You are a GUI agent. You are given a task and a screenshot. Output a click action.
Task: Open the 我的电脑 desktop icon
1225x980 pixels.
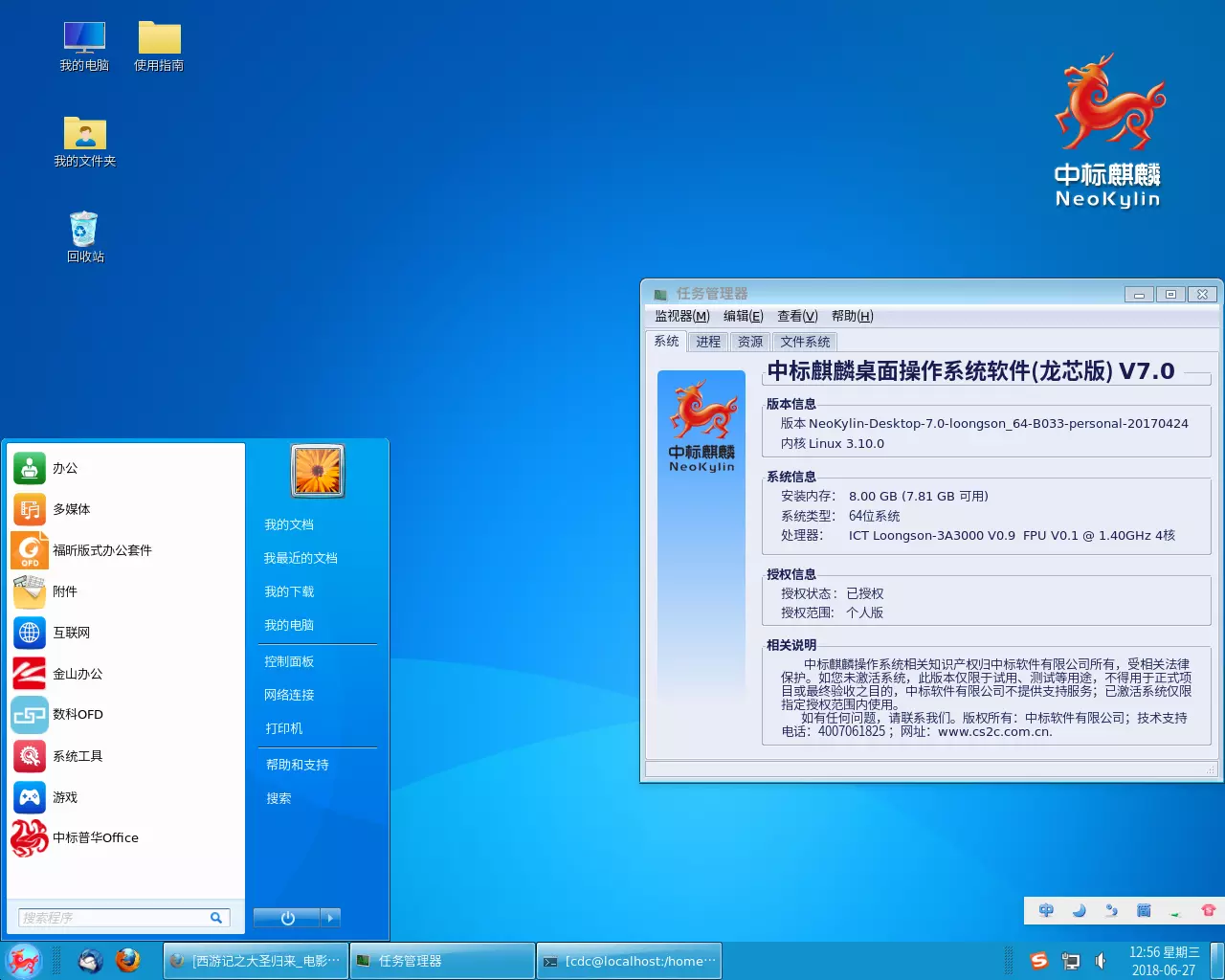point(84,45)
